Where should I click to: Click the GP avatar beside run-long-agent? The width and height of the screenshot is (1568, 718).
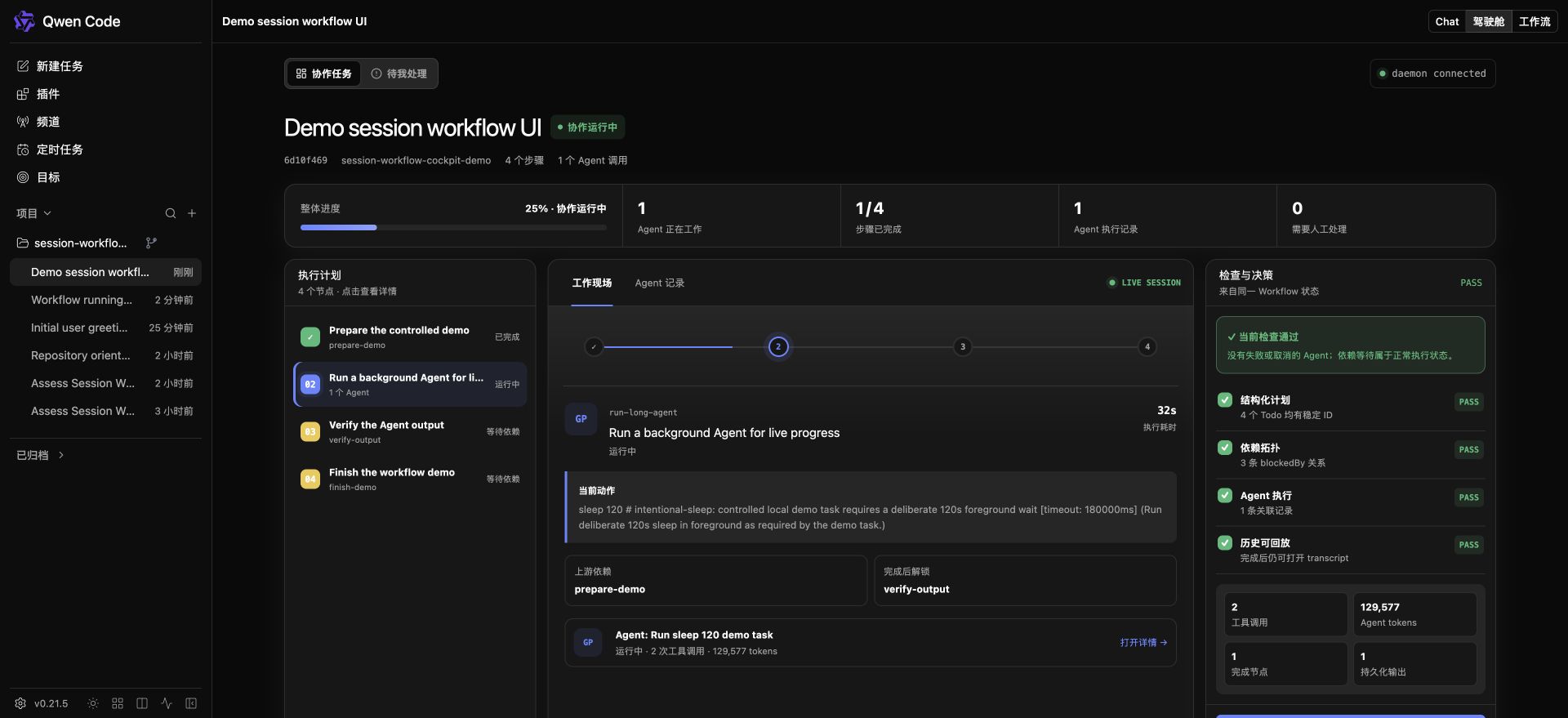click(x=581, y=419)
